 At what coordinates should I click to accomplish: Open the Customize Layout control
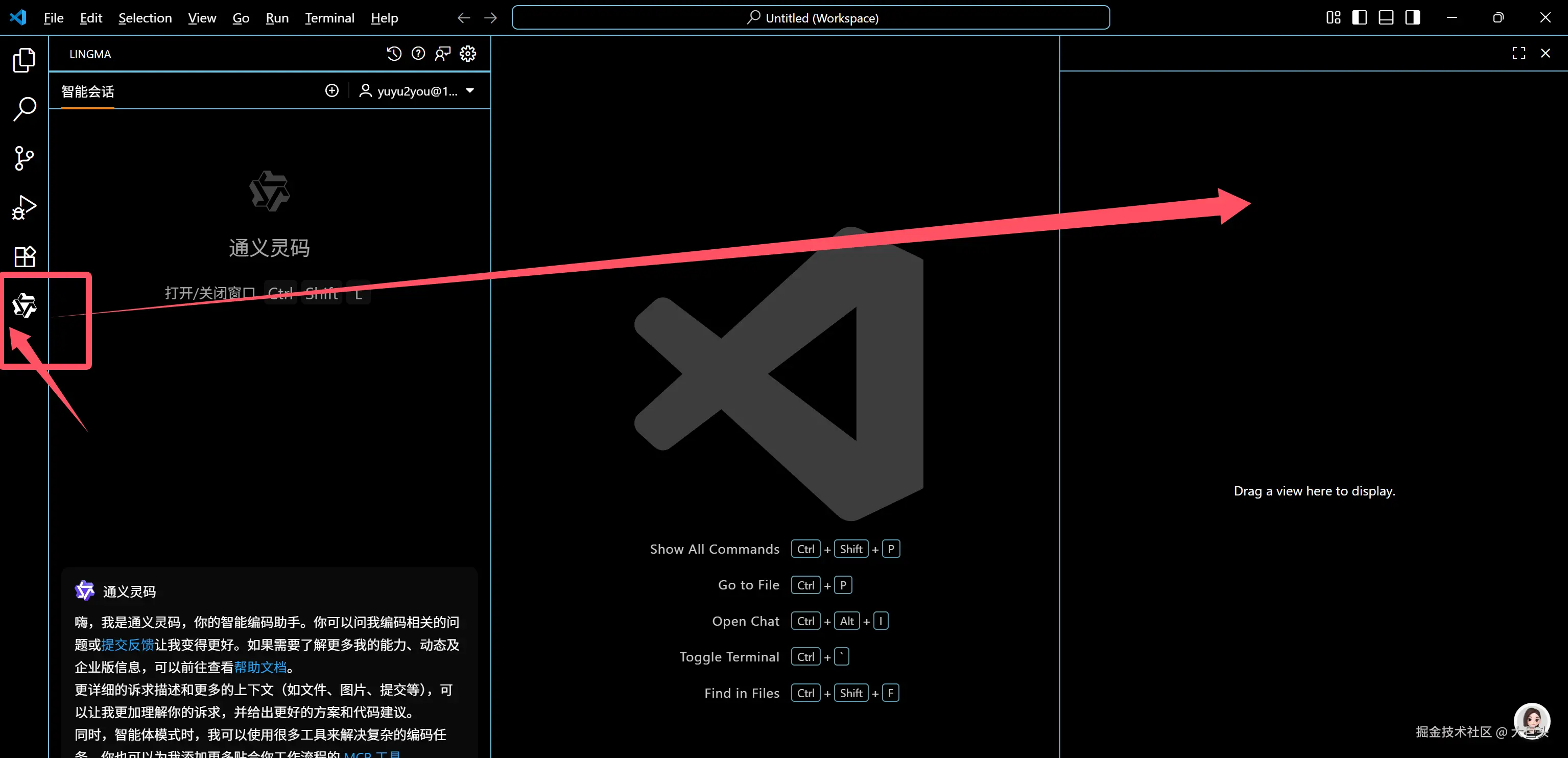click(1333, 18)
